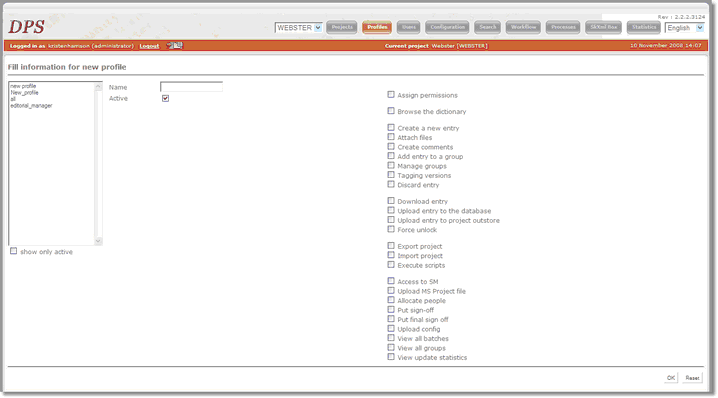The width and height of the screenshot is (718, 398).
Task: Click the DPS logo
Action: (27, 27)
